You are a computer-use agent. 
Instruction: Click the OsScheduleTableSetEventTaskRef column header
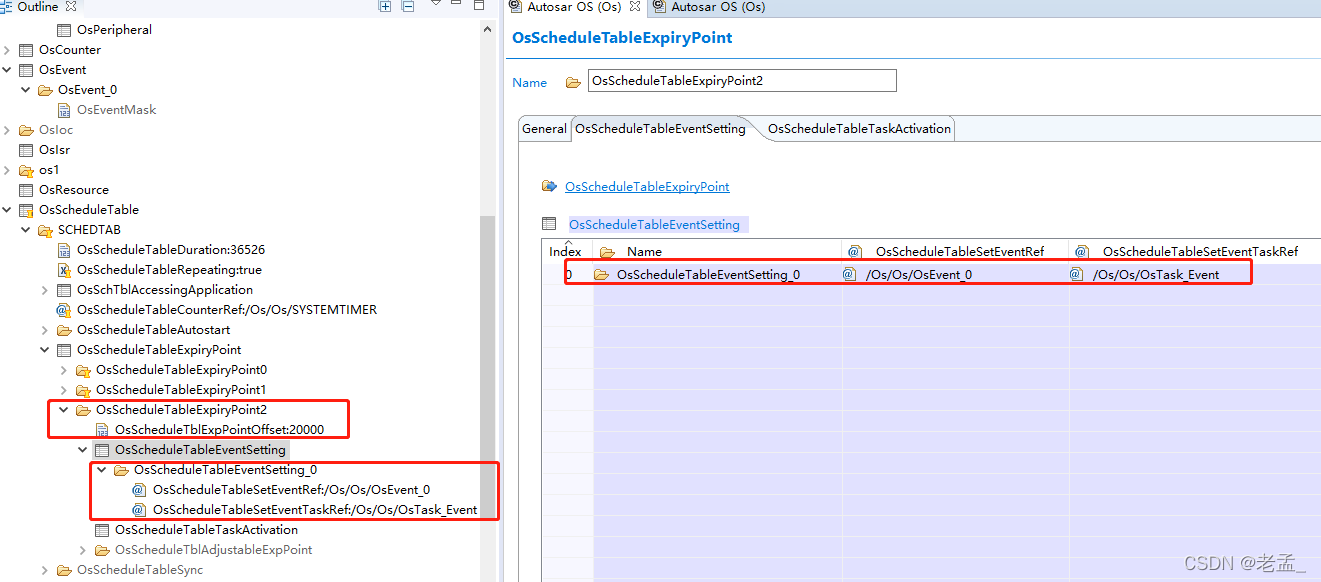coord(1195,252)
